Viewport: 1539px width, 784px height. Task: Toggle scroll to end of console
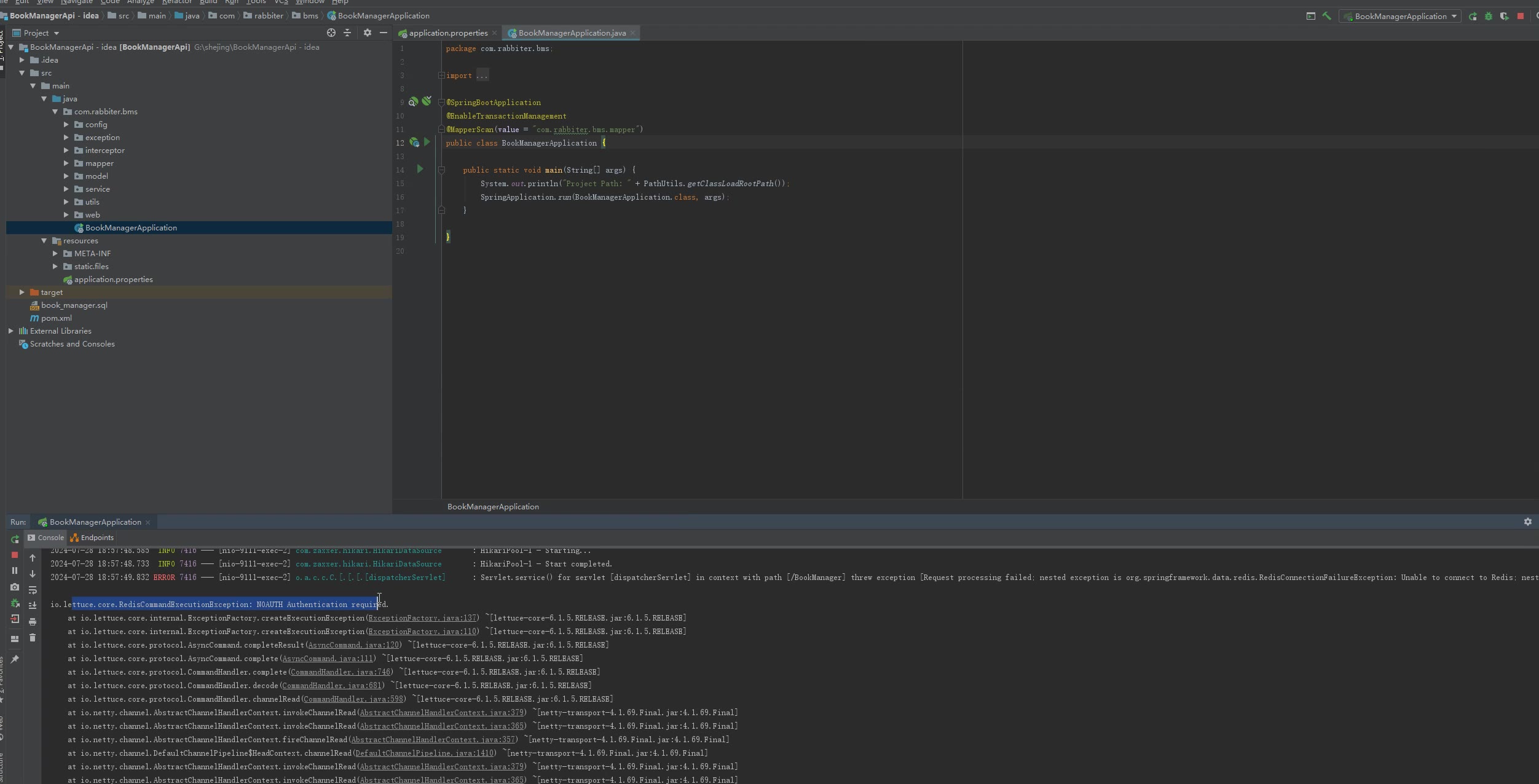(33, 606)
